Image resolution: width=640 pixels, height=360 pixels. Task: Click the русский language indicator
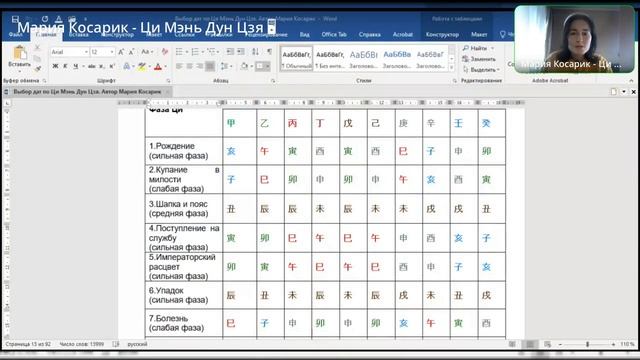point(137,344)
